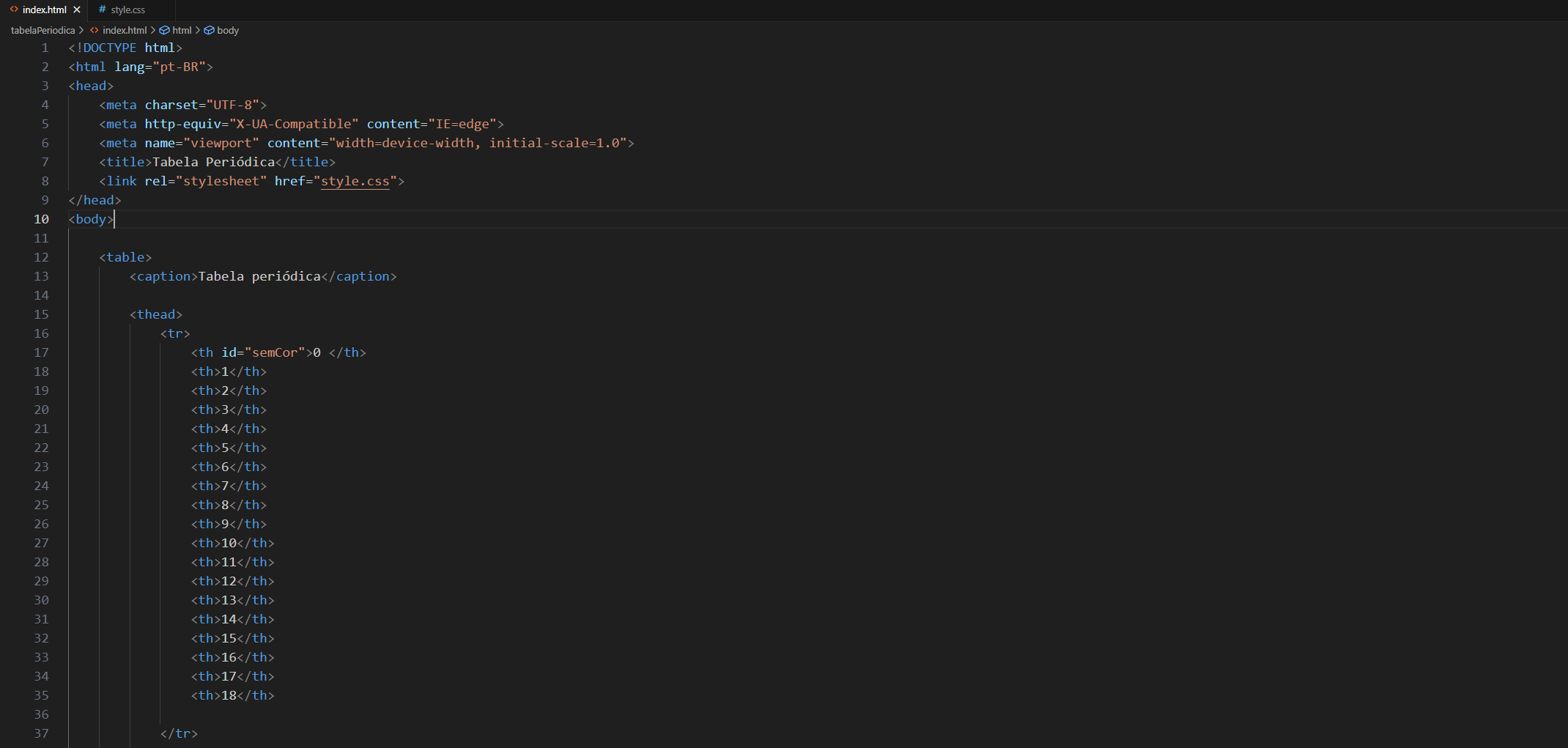Screen dimensions: 1568x748
Task: Click the style.css link inside the href attribute
Action: pos(355,181)
